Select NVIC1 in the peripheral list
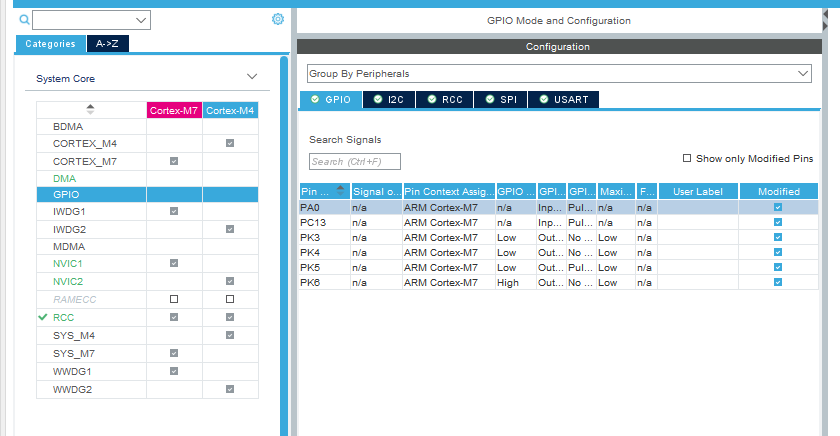This screenshot has height=436, width=840. coord(68,264)
